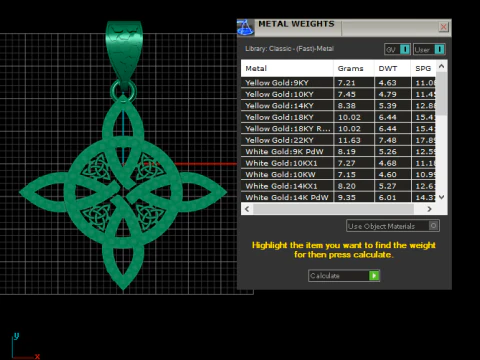The width and height of the screenshot is (480, 360).
Task: Click the 9.35 grams value
Action: pyautogui.click(x=347, y=198)
